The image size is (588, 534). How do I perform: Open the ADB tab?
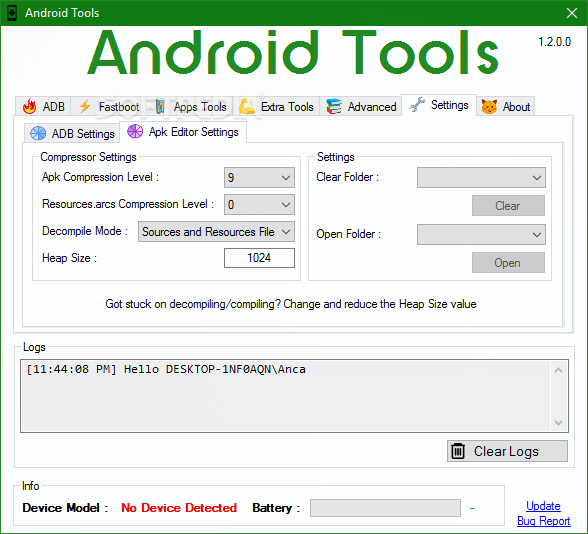[44, 107]
